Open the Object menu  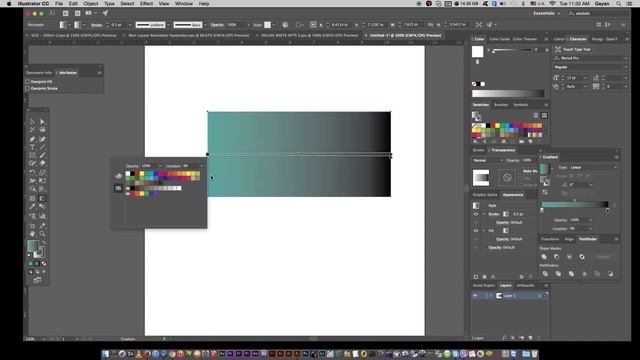(91, 4)
